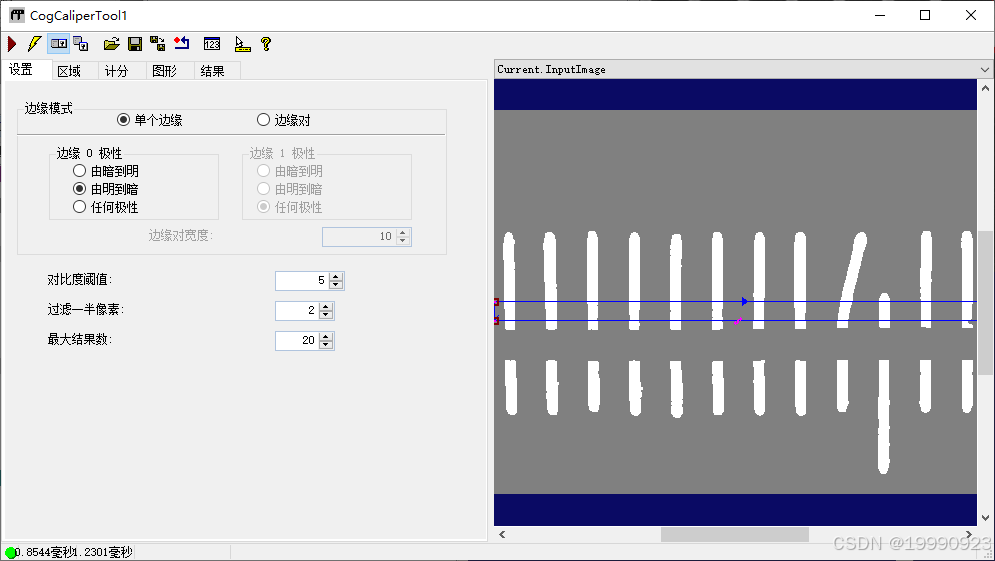The image size is (995, 561).
Task: Click the image scroll down arrow
Action: point(985,518)
